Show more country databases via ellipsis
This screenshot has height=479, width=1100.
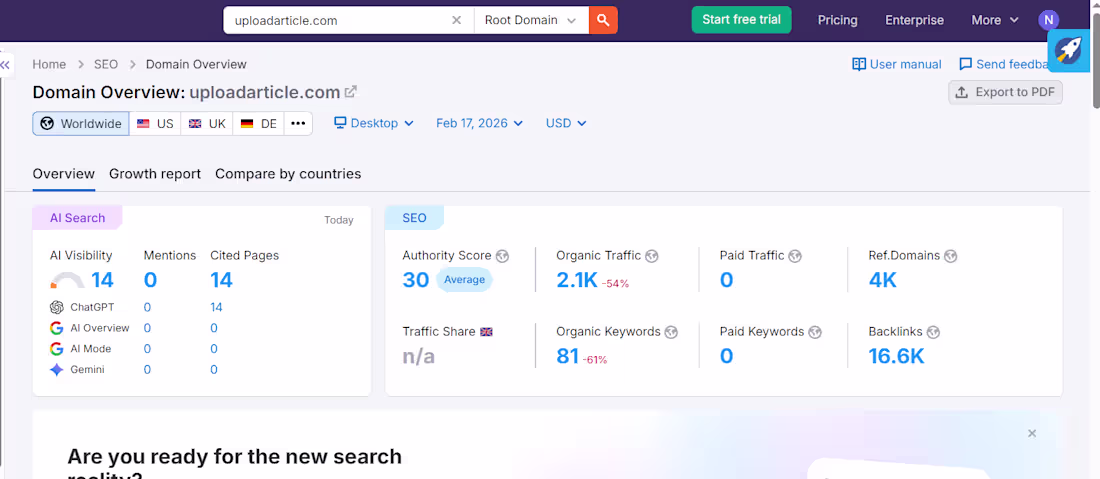pos(298,123)
